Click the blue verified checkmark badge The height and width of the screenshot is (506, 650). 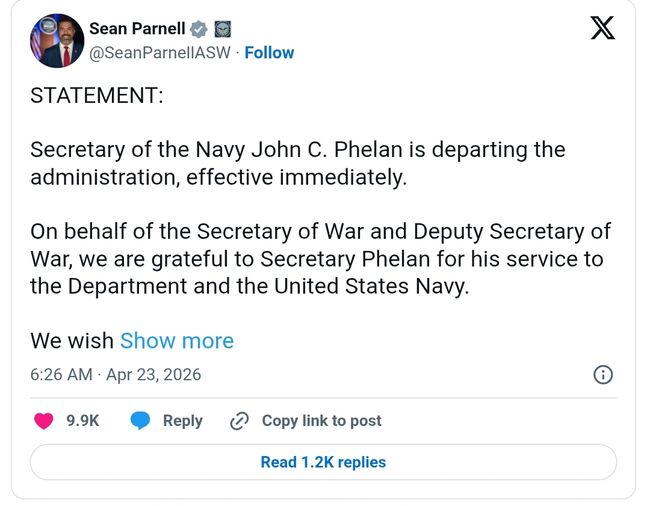click(199, 29)
